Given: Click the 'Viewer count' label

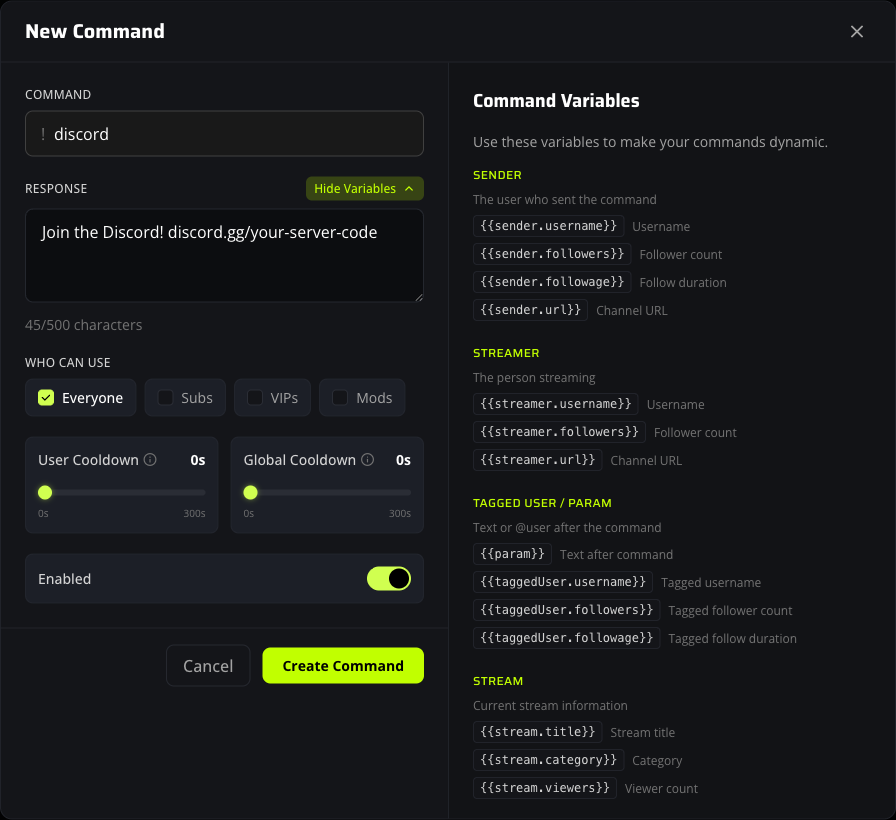Looking at the screenshot, I should (x=661, y=789).
